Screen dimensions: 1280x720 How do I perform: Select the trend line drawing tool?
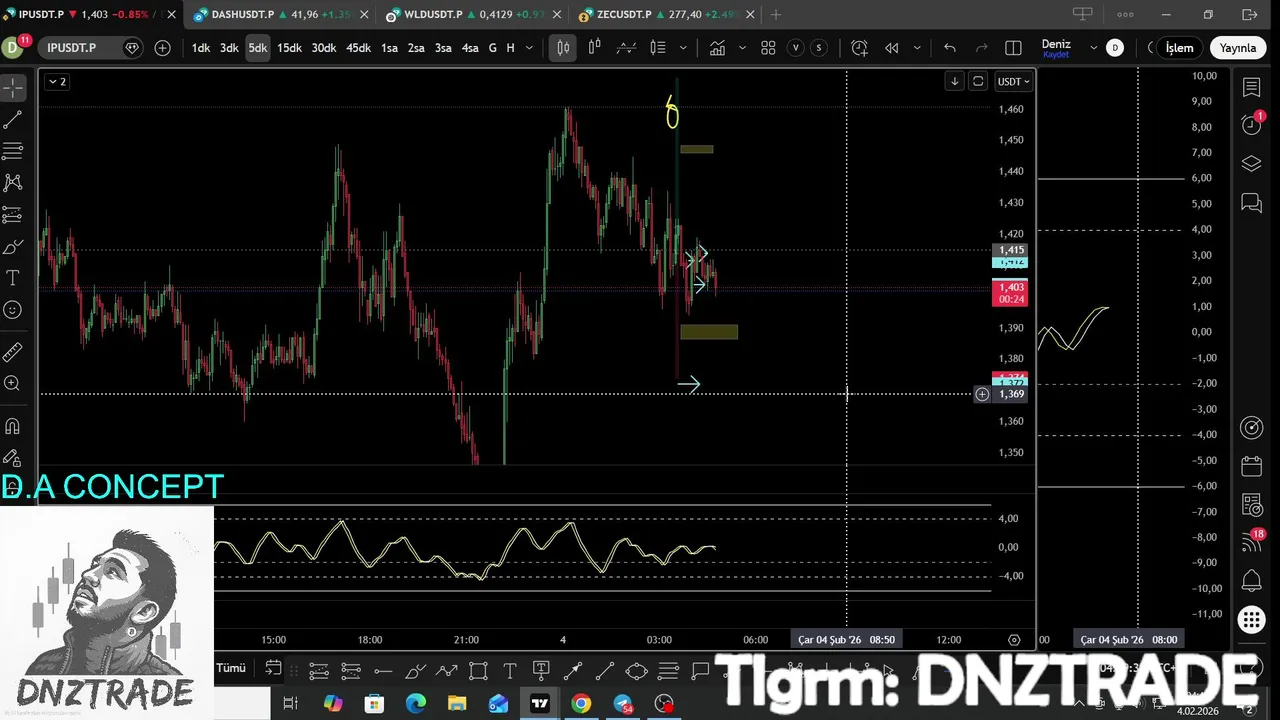click(x=13, y=120)
